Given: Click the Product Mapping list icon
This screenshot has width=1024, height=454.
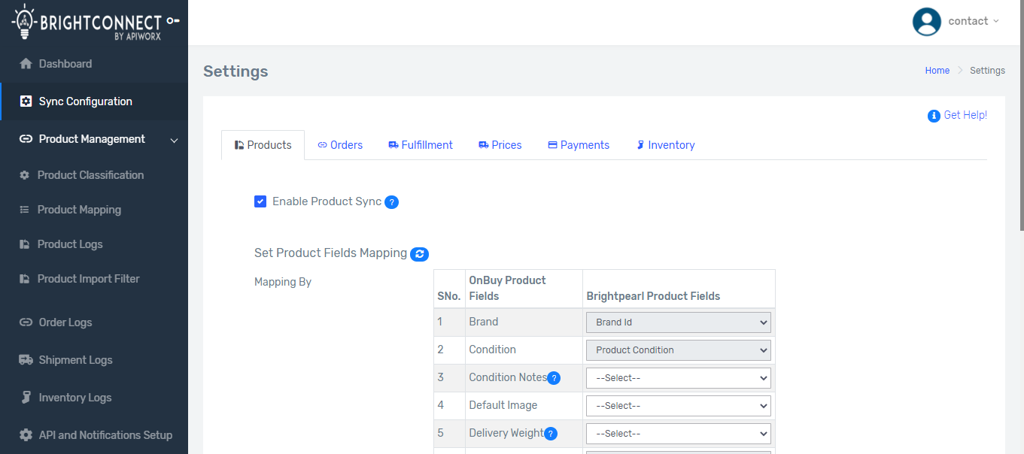Looking at the screenshot, I should point(25,210).
